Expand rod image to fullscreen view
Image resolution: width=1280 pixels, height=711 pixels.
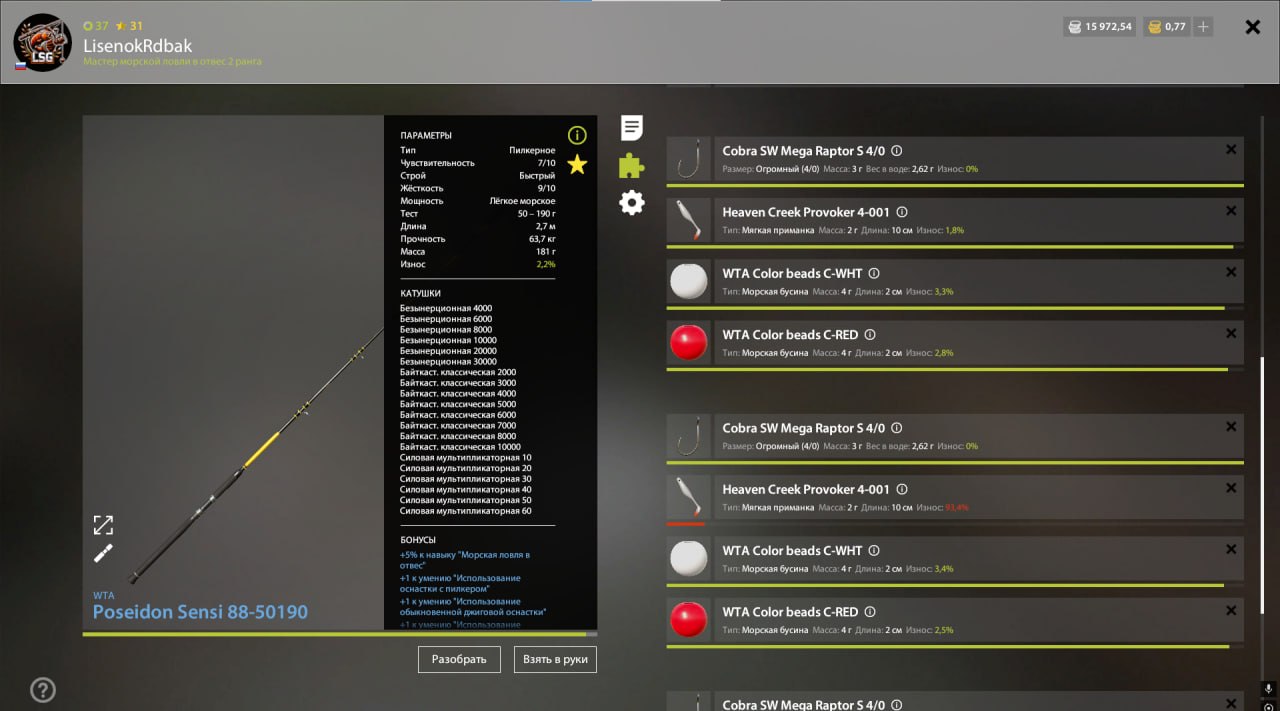[x=103, y=525]
